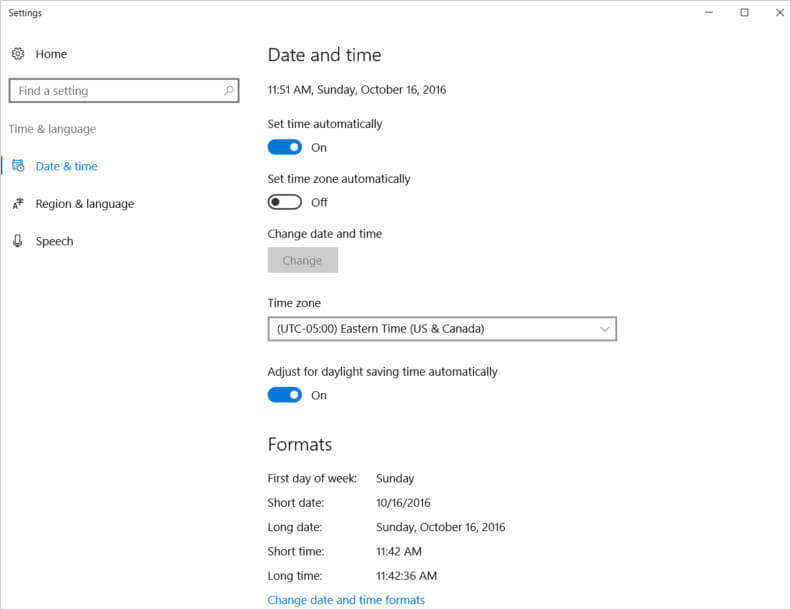The image size is (791, 610).
Task: Open Speech settings
Action: (54, 241)
